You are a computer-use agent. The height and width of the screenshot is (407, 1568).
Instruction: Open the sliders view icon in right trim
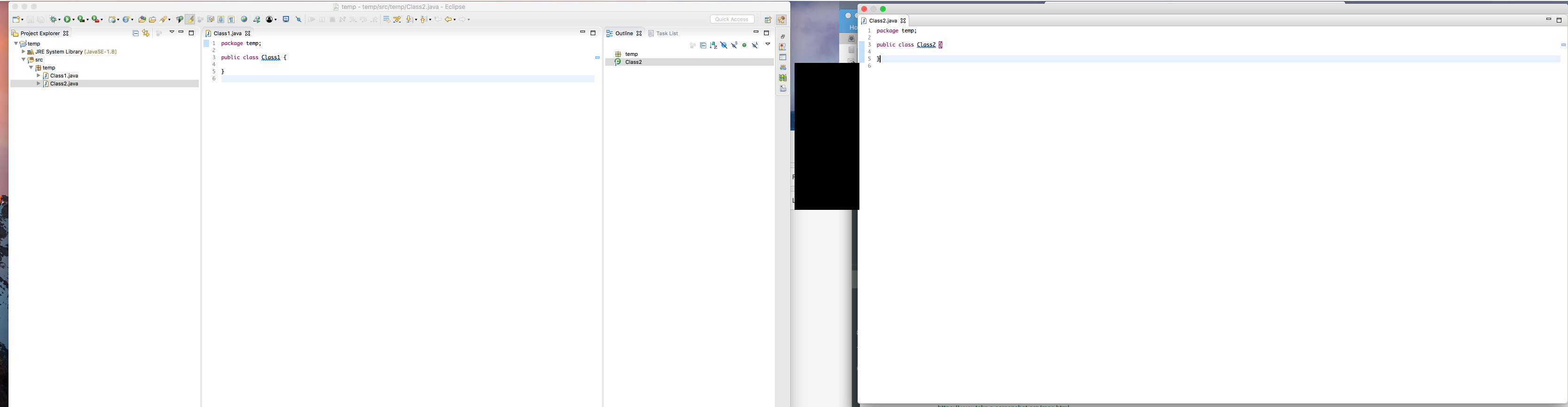[783, 68]
